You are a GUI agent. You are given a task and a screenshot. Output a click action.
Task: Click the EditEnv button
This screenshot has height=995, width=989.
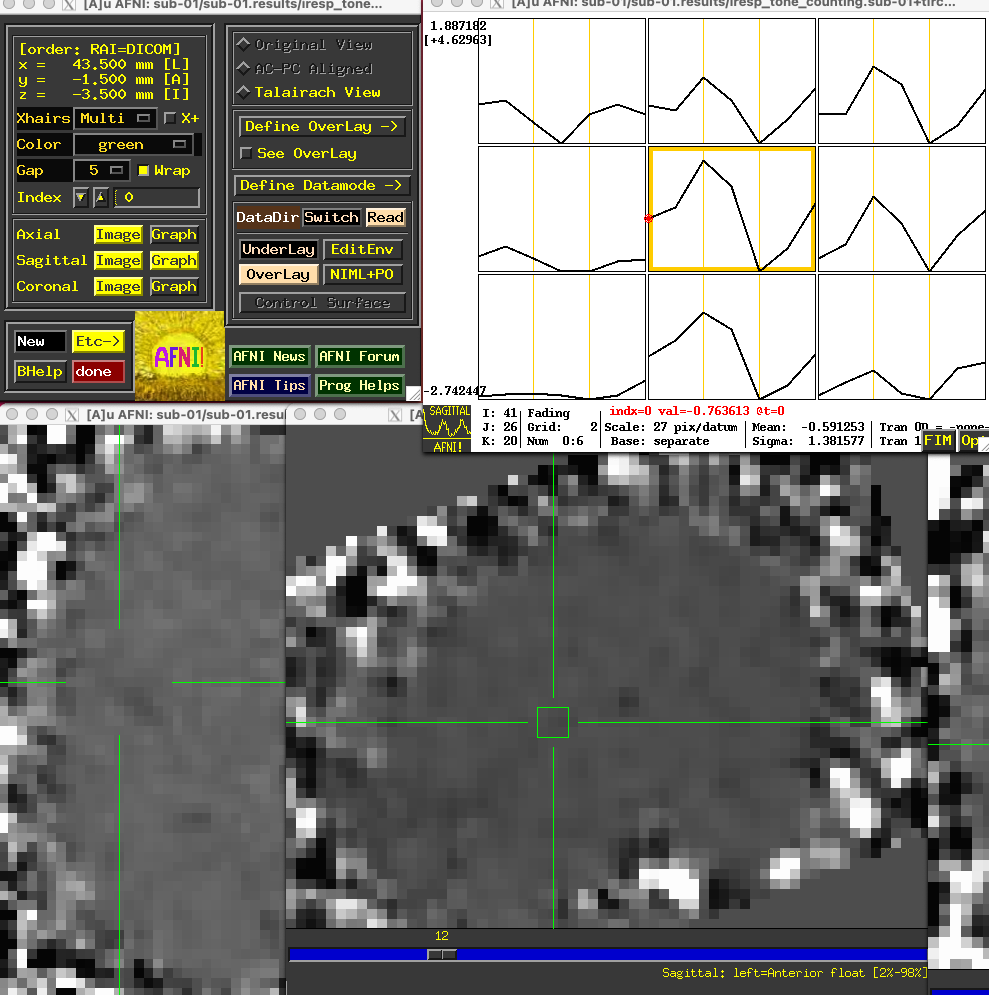tap(362, 249)
